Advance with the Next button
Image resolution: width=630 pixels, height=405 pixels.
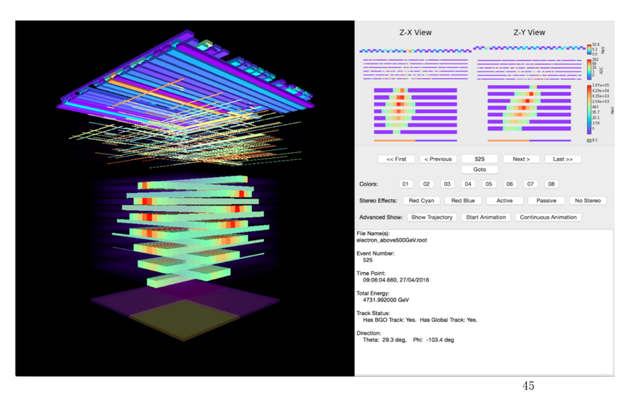coord(521,159)
